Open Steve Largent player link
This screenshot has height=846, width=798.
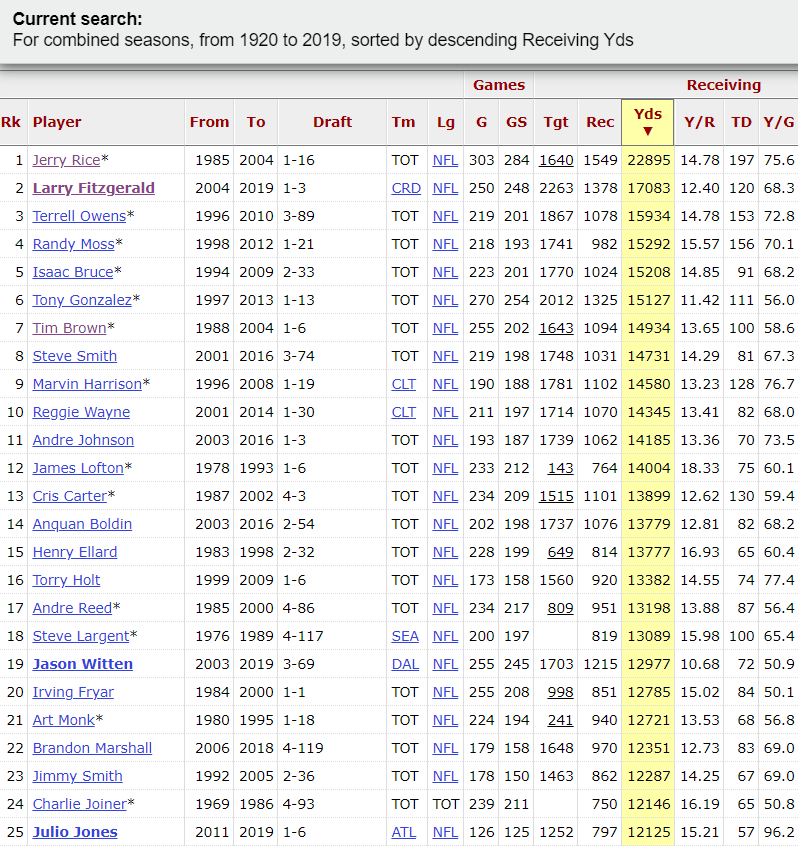pos(81,637)
